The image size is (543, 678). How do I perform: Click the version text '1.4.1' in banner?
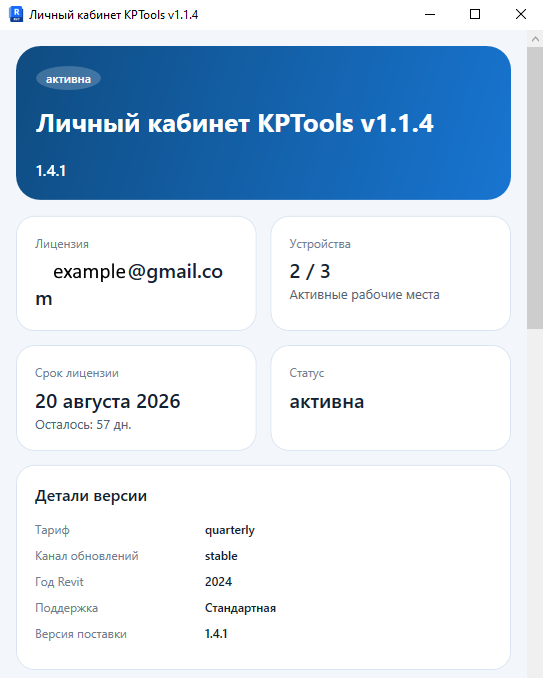(51, 171)
